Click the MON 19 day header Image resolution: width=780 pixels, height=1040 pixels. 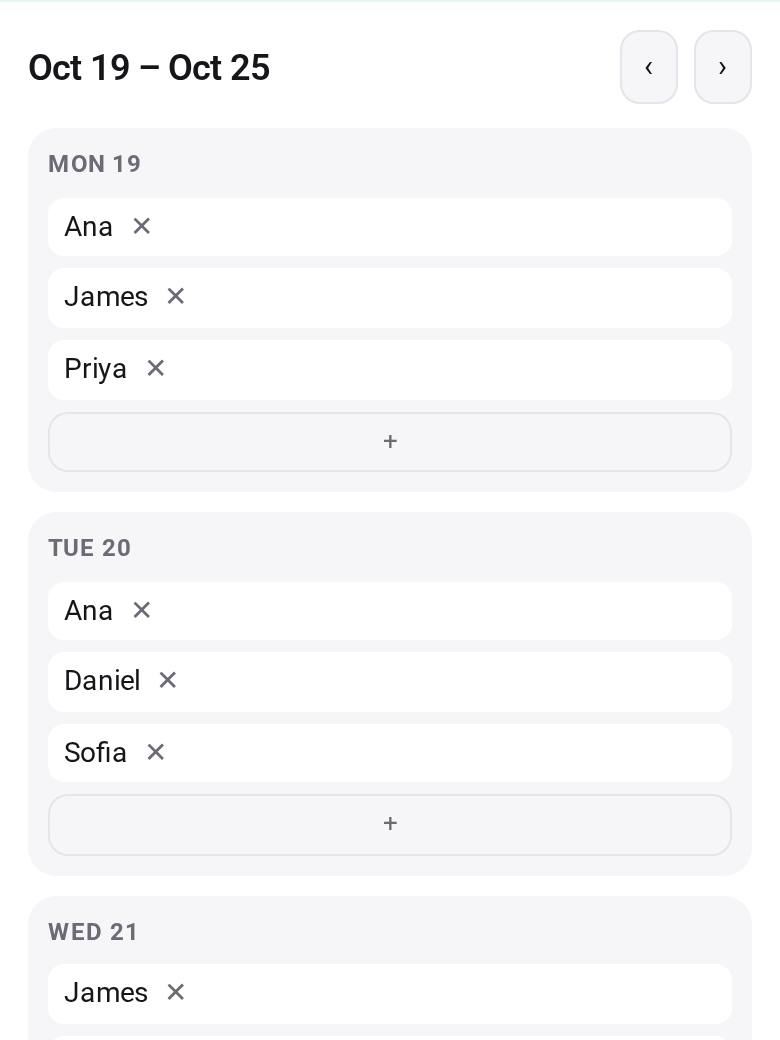94,164
